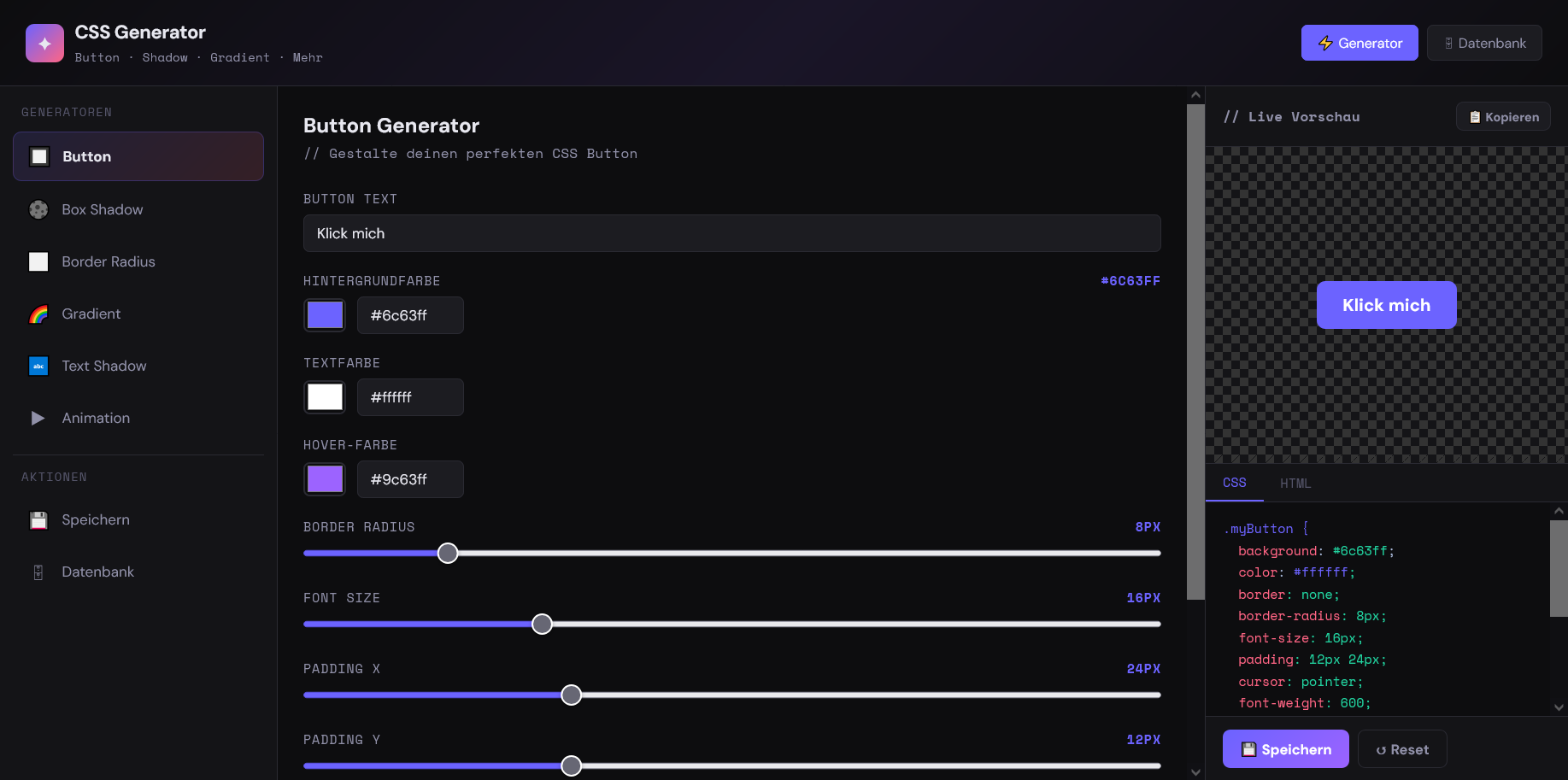Open the Hintergrundfarbe color picker swatch
Viewport: 1568px width, 780px height.
[x=325, y=314]
